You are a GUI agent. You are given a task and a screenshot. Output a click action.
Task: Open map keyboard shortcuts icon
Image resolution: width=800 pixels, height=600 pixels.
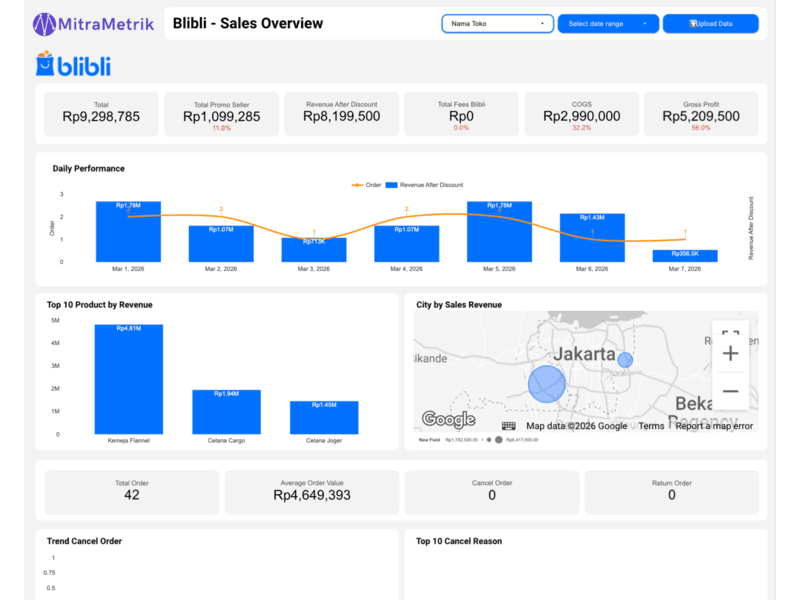pyautogui.click(x=508, y=426)
